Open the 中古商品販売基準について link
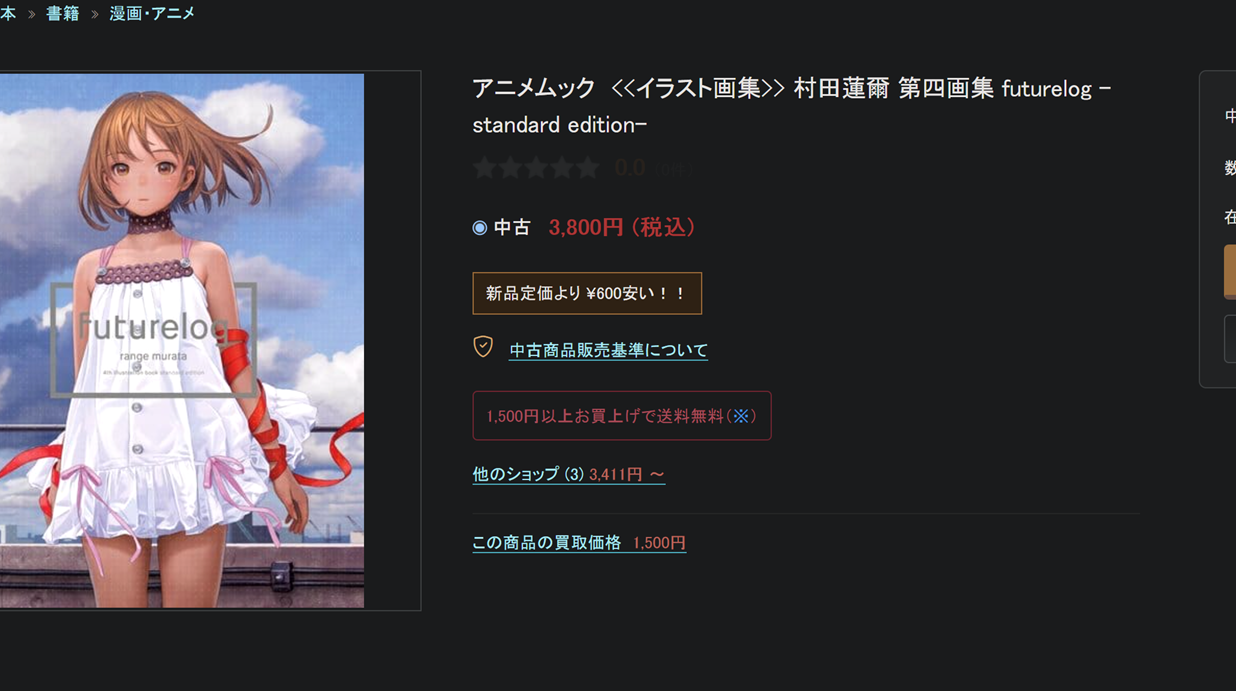Viewport: 1236px width, 691px height. pyautogui.click(x=608, y=350)
